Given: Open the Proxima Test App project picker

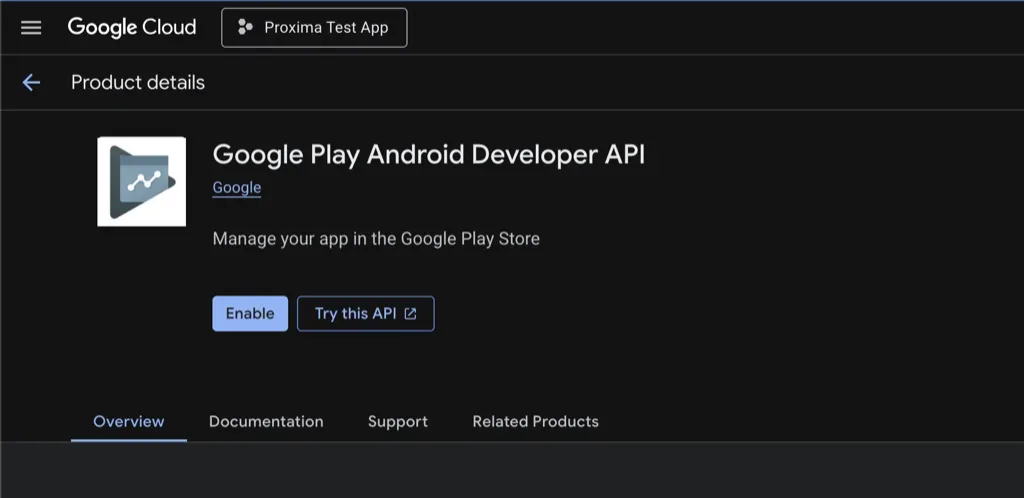Looking at the screenshot, I should coord(314,27).
